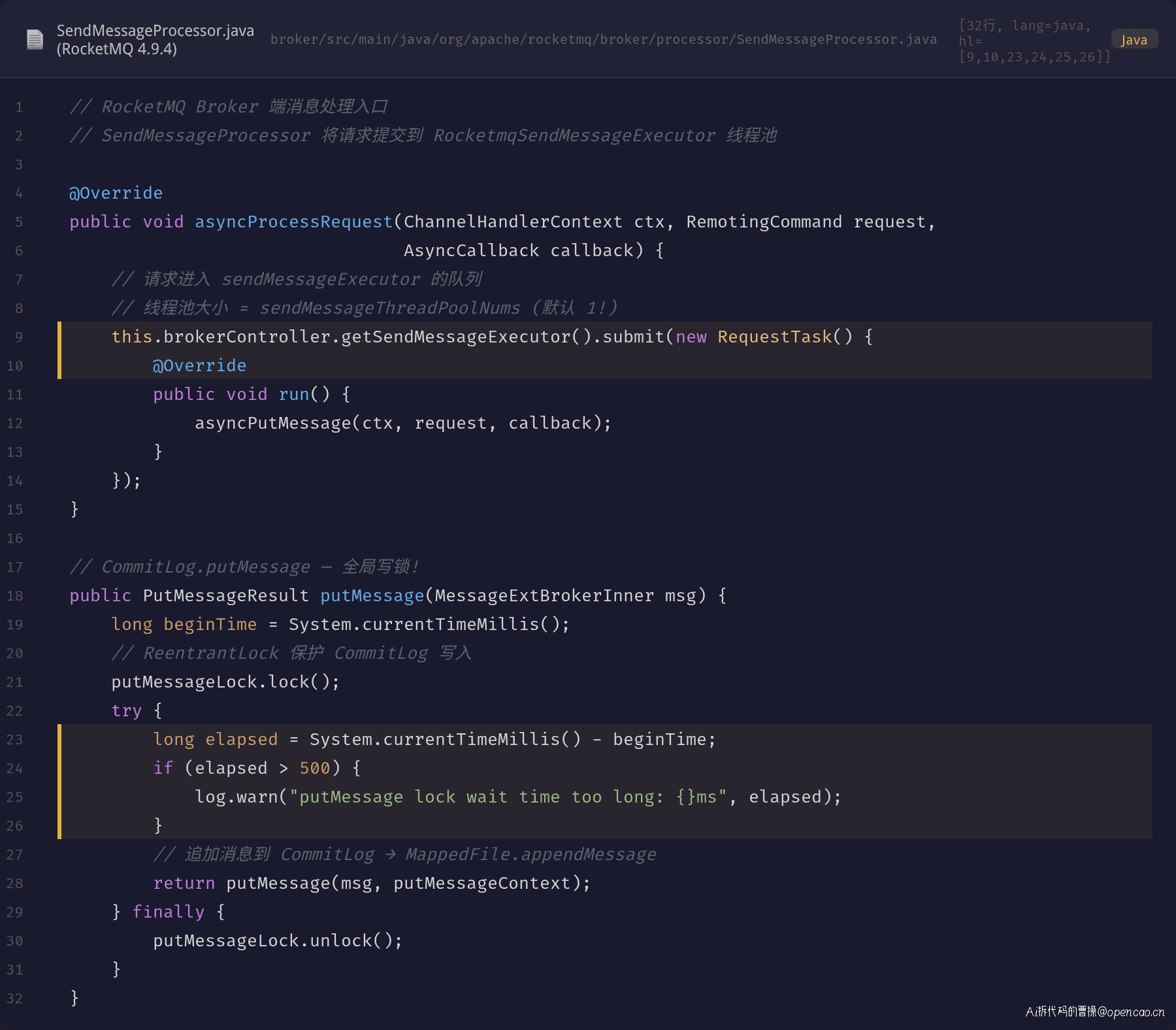
Task: Click 'return putMessage(msg, putMessageContext)' line
Action: pyautogui.click(x=372, y=883)
